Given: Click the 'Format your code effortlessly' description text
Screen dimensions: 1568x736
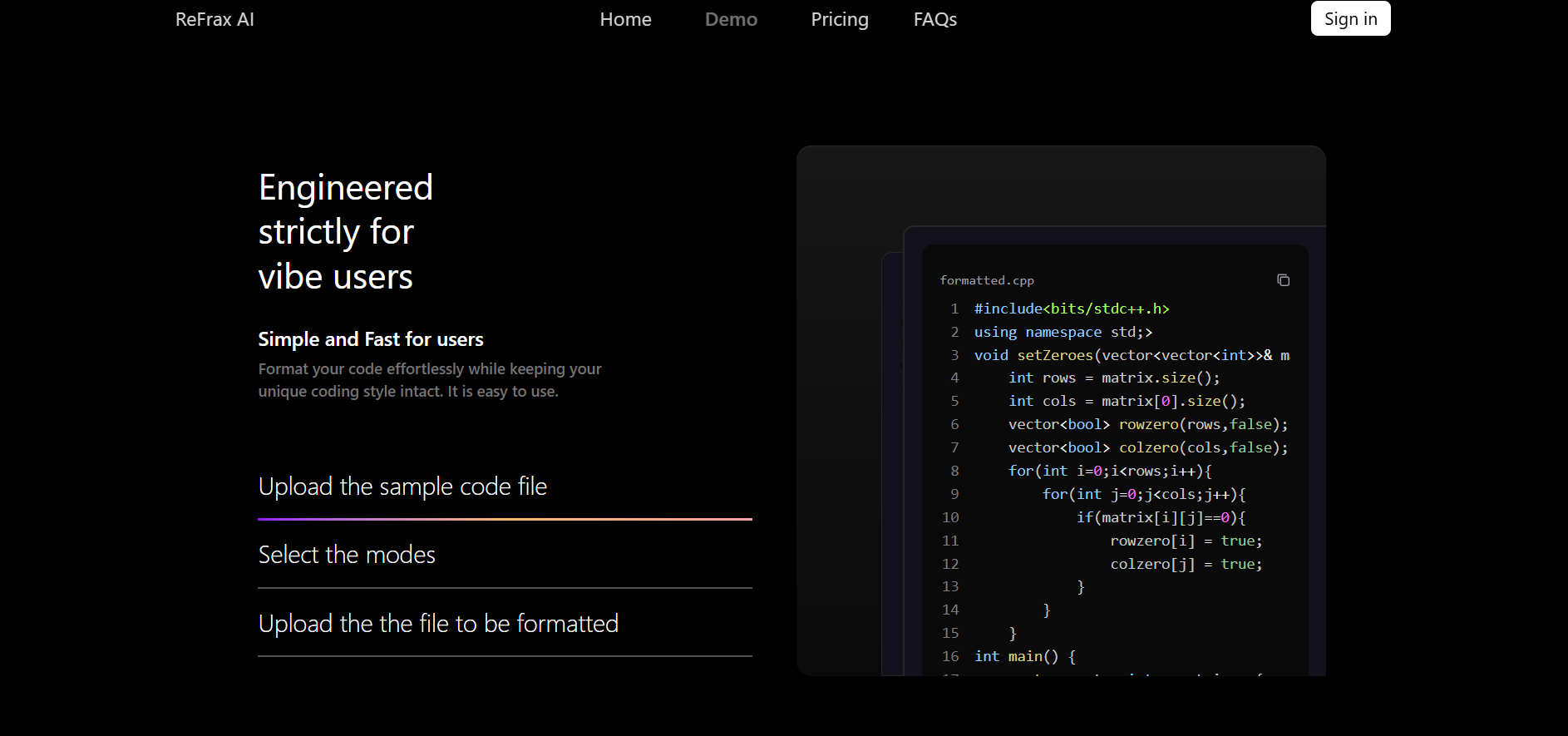Looking at the screenshot, I should [x=429, y=380].
